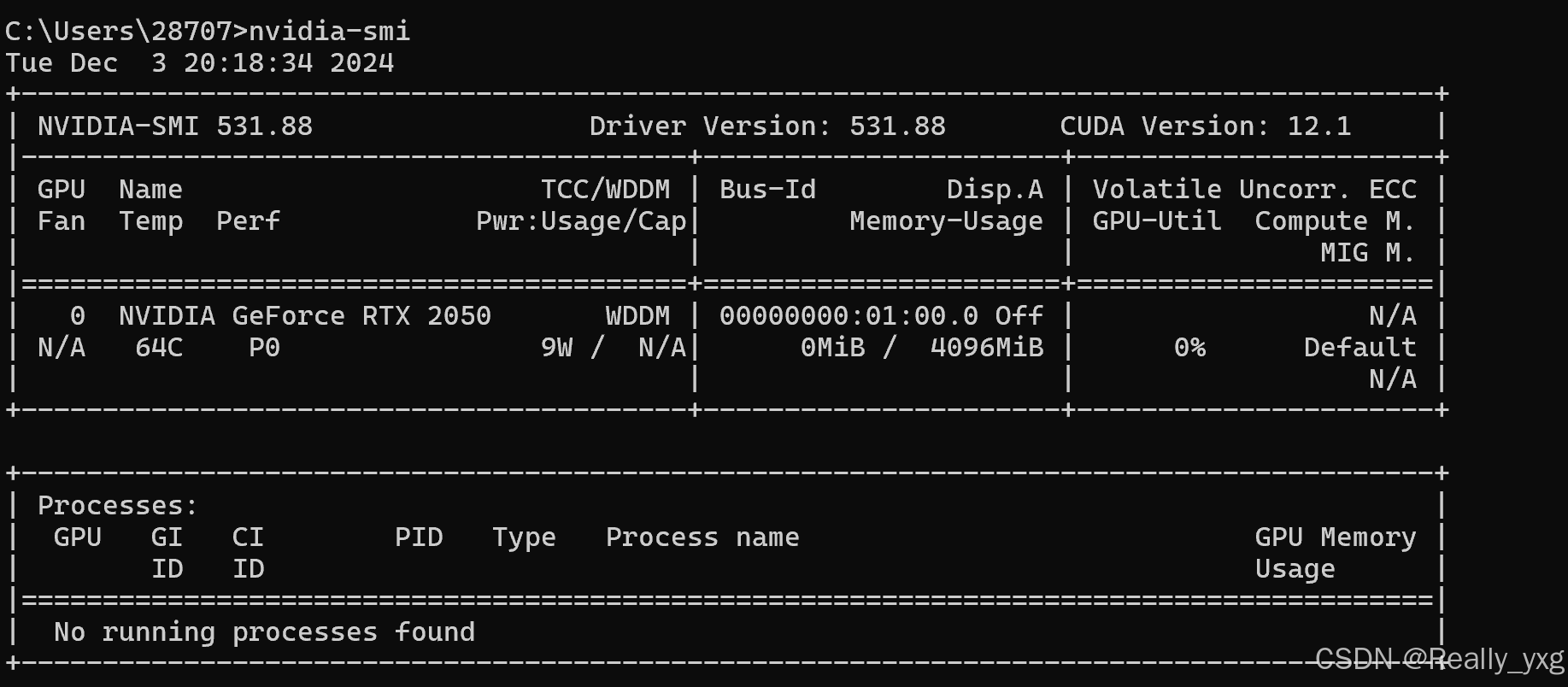The width and height of the screenshot is (1568, 687).
Task: Click 'NVIDIA GeForce RTX 2050' GPU name
Action: click(x=305, y=316)
